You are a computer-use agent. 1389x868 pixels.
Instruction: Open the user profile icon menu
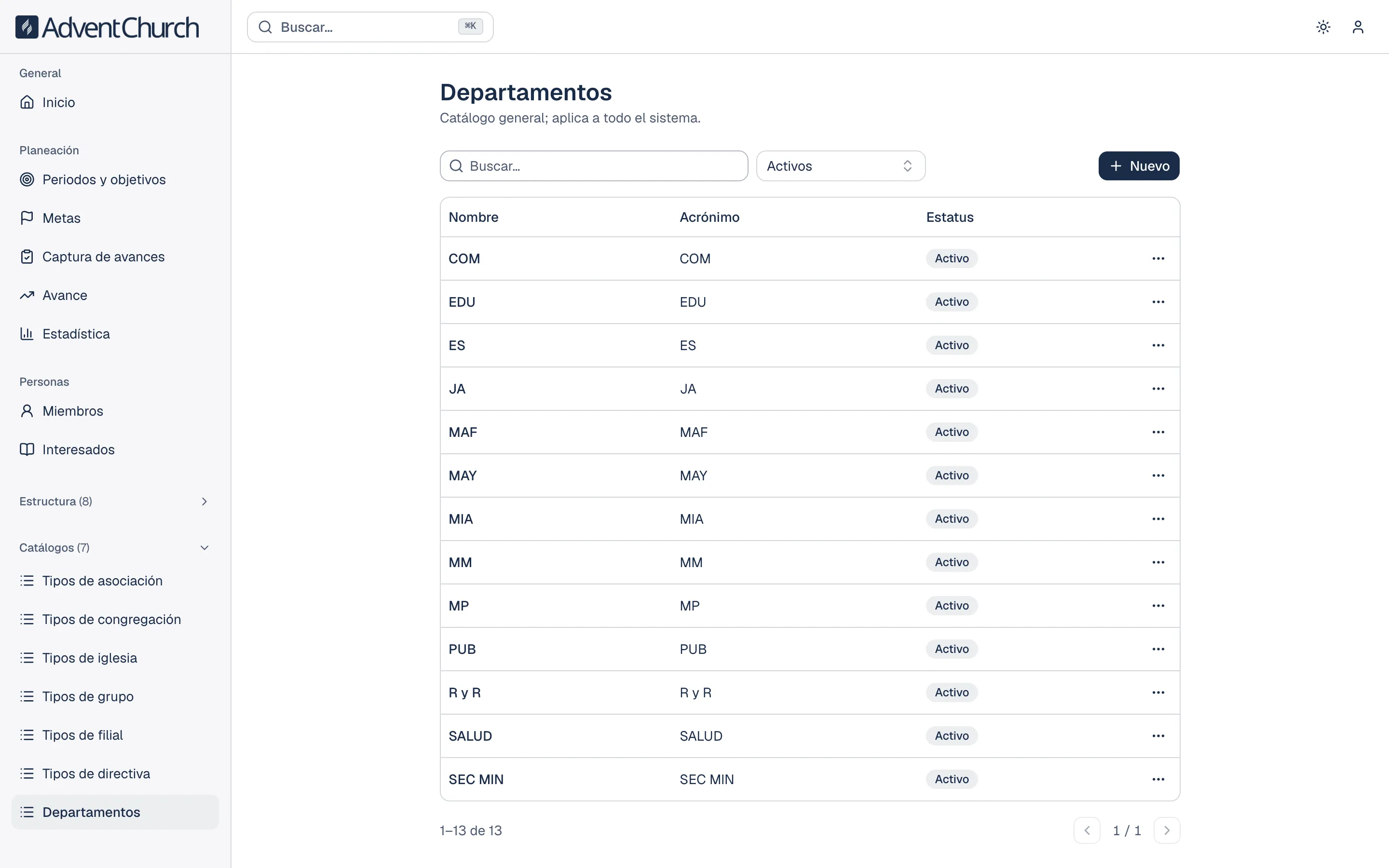[1358, 27]
